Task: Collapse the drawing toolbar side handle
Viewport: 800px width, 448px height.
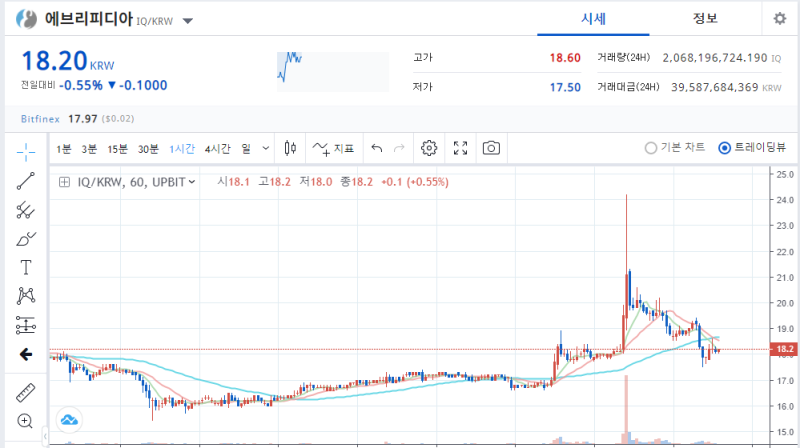Action: click(45, 436)
